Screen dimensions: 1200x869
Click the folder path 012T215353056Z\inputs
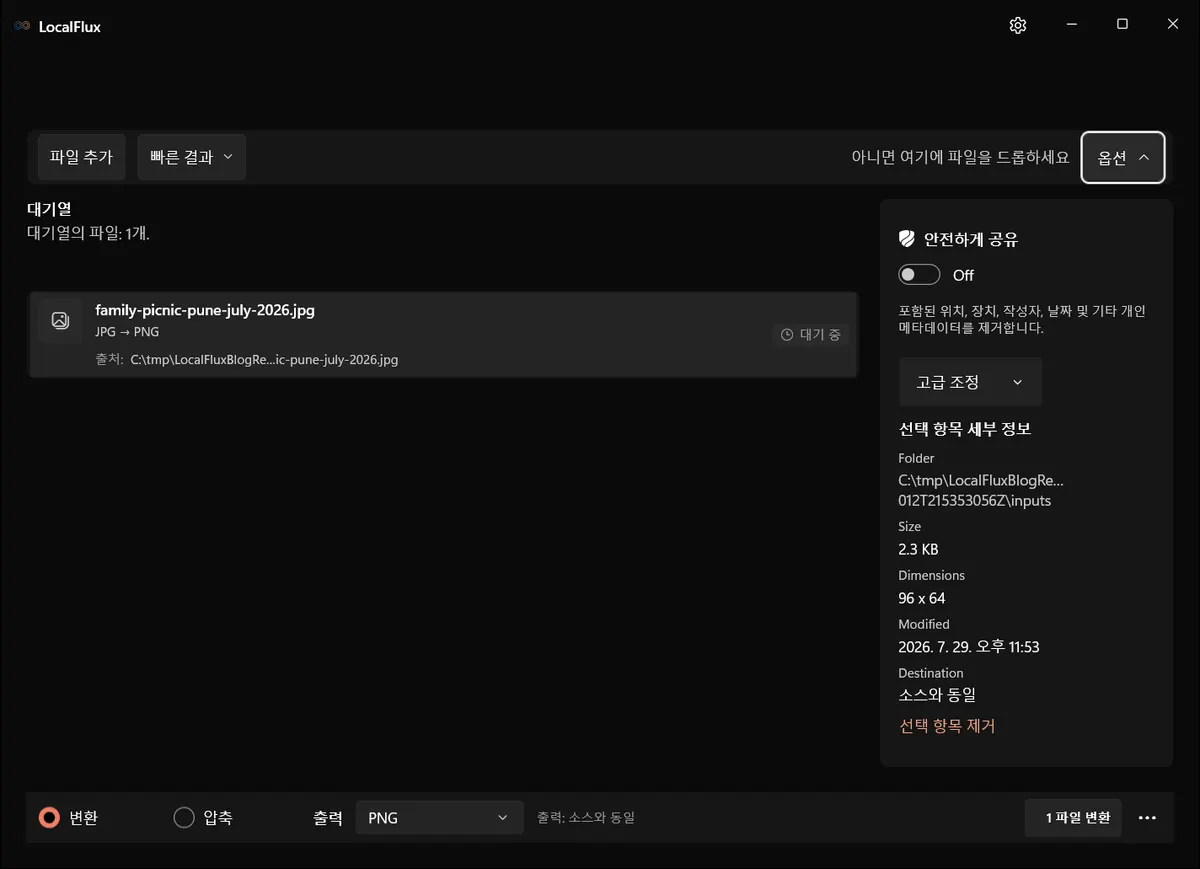975,500
